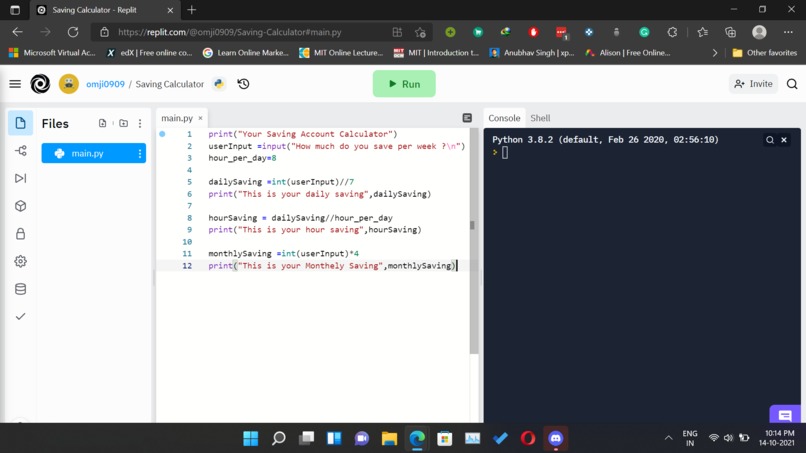Open the edX Free online co... bookmark

[149, 52]
